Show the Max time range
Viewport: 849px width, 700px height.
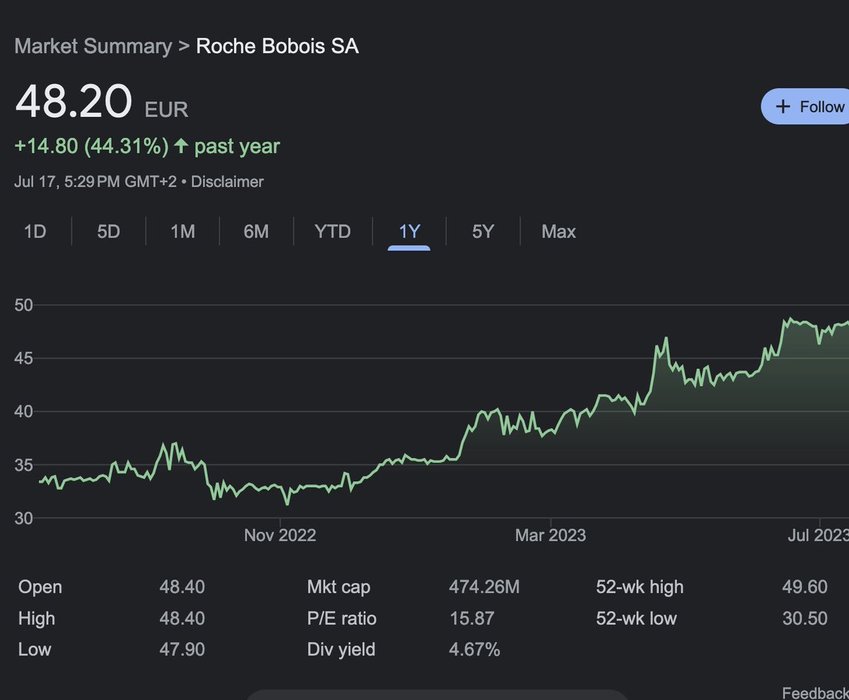[x=558, y=232]
